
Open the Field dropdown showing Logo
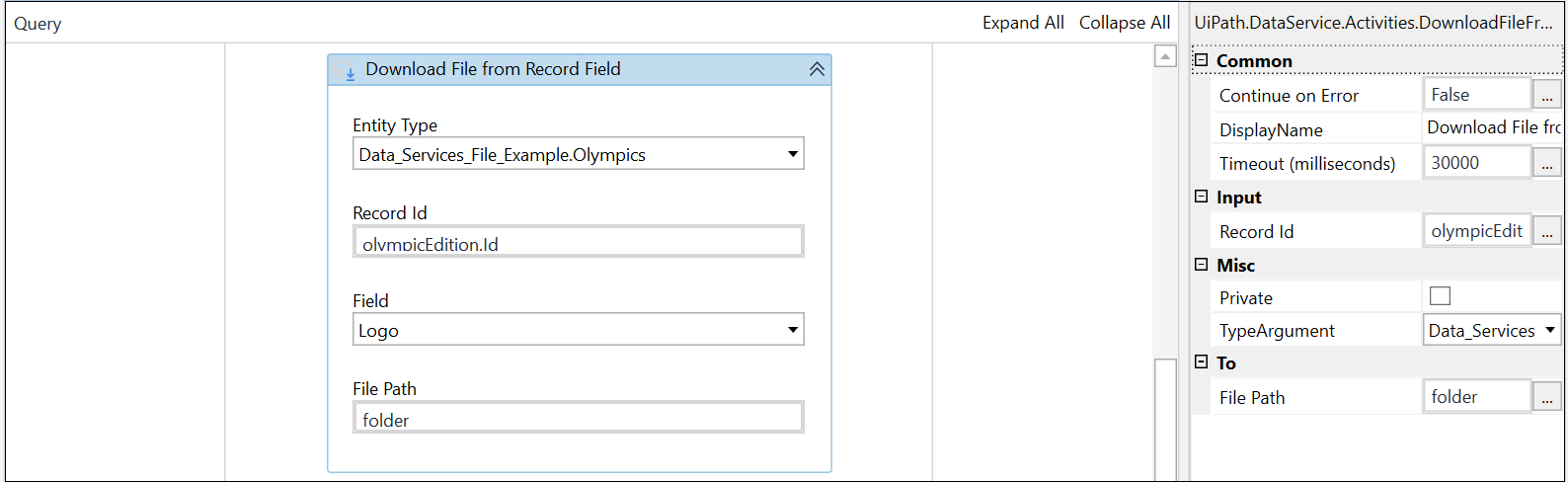tap(579, 330)
